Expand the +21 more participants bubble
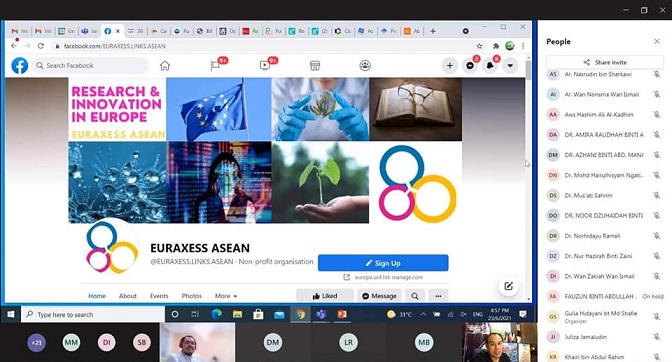Screen dimensions: 672x362 pyautogui.click(x=36, y=342)
